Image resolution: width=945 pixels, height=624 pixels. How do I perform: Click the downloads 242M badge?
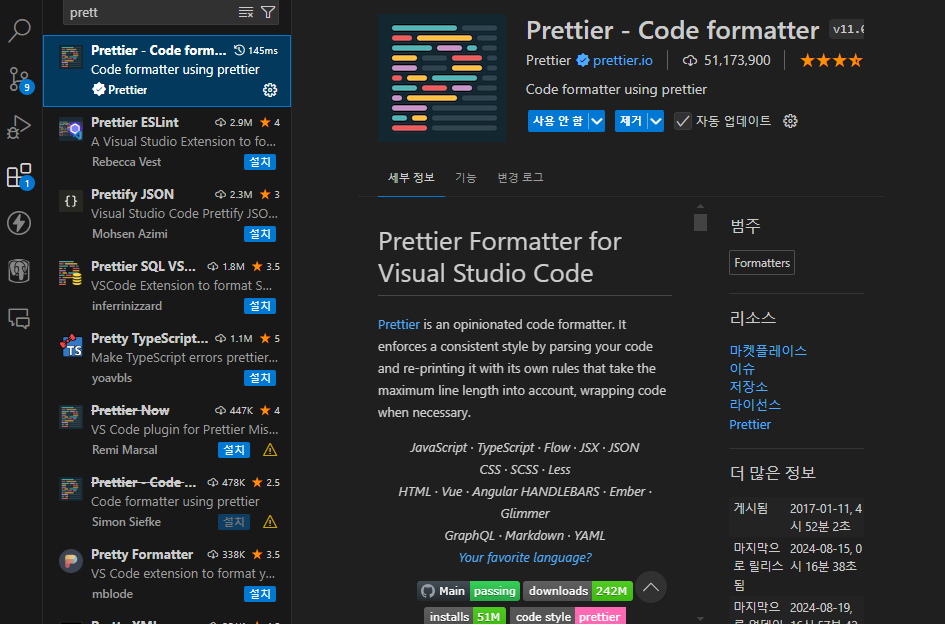click(x=578, y=591)
